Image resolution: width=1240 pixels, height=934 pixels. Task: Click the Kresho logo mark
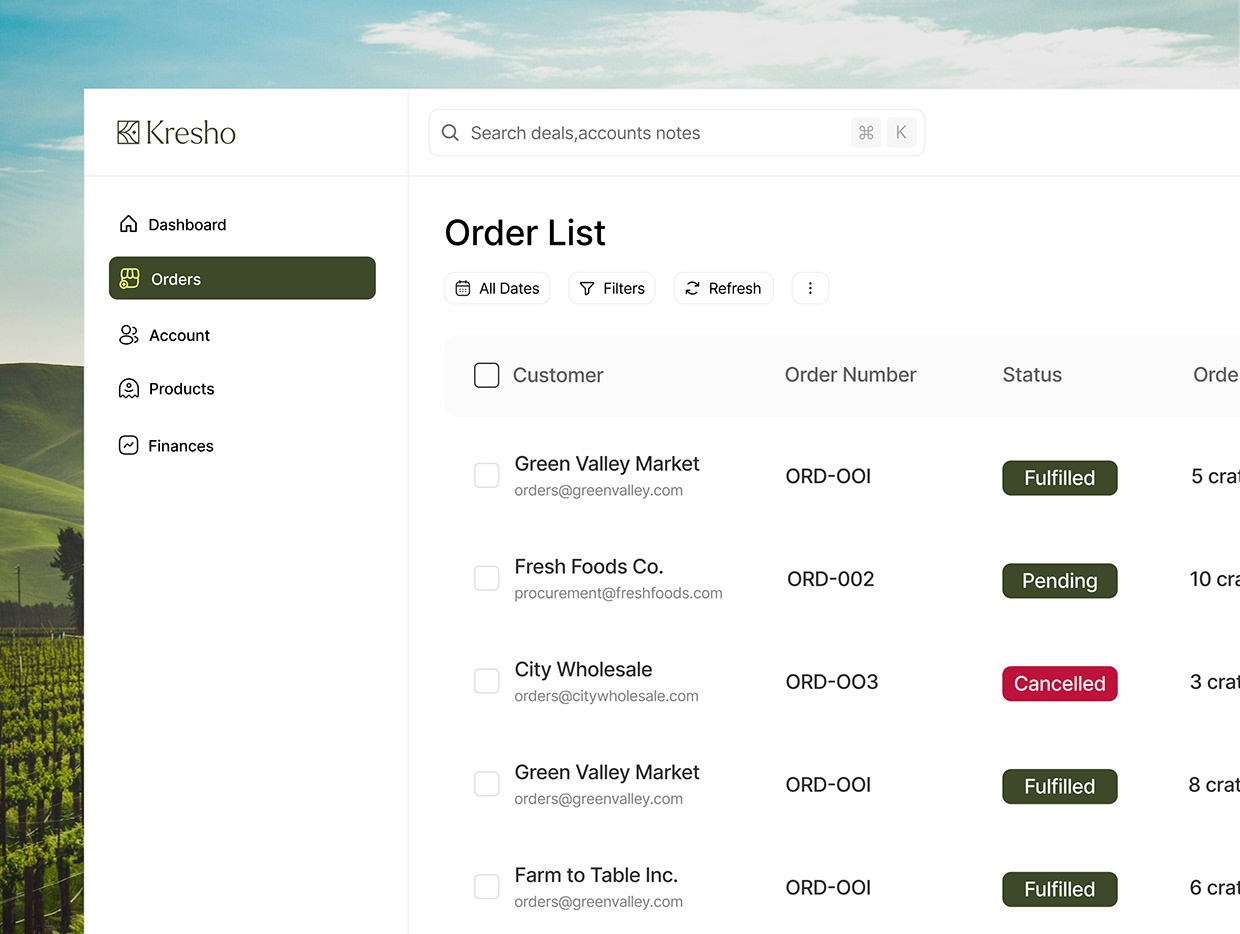[x=127, y=131]
